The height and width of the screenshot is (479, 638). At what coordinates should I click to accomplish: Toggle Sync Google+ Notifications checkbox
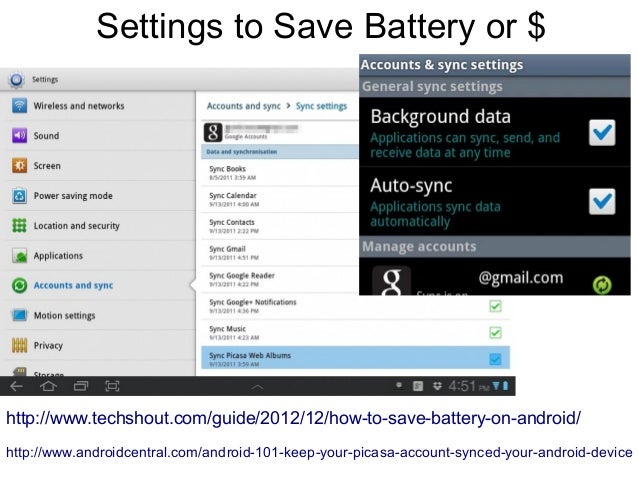click(x=495, y=306)
